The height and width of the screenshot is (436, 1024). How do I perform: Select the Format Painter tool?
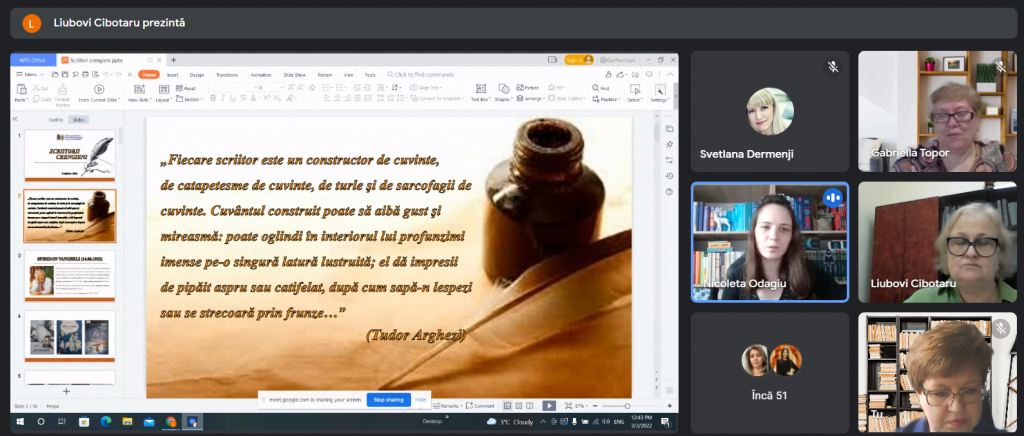click(63, 93)
